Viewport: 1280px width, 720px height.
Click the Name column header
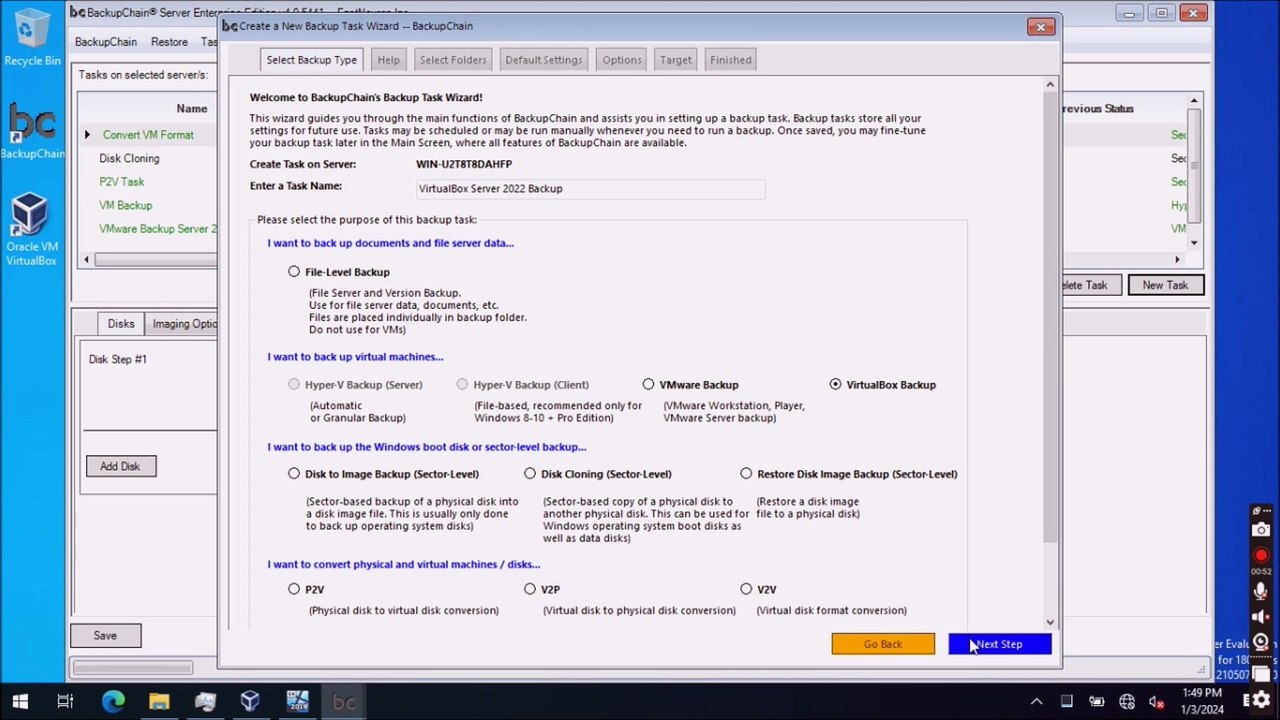(x=192, y=108)
